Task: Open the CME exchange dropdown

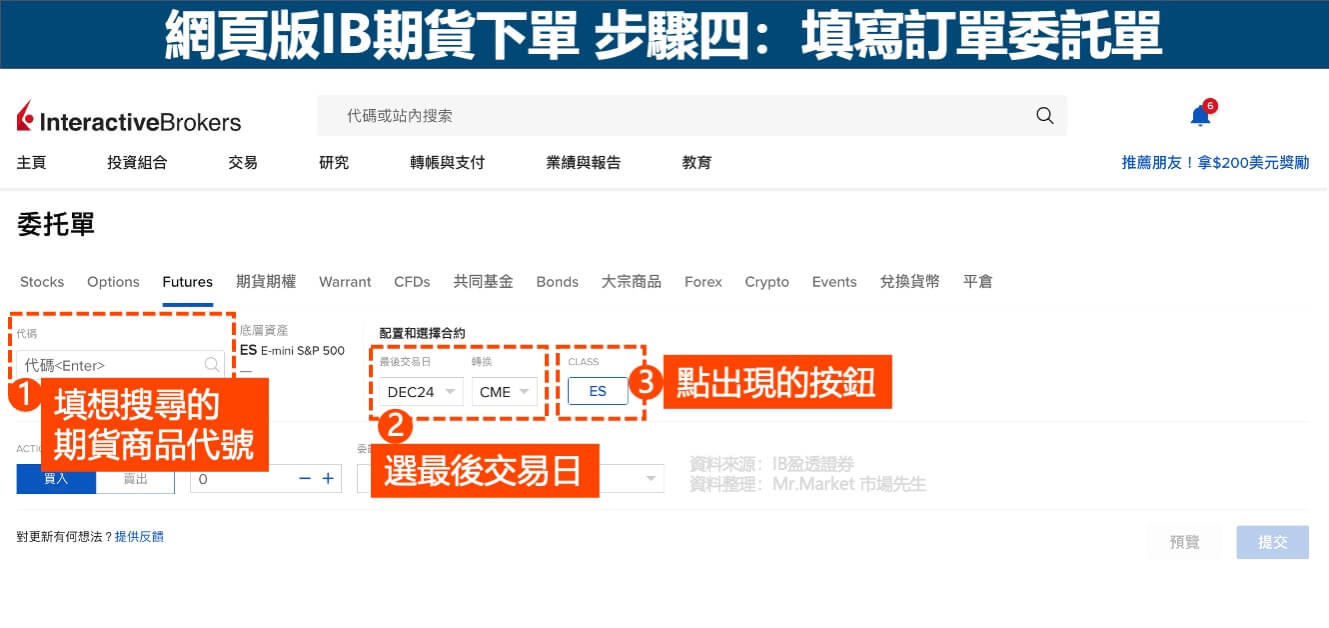Action: click(x=505, y=392)
